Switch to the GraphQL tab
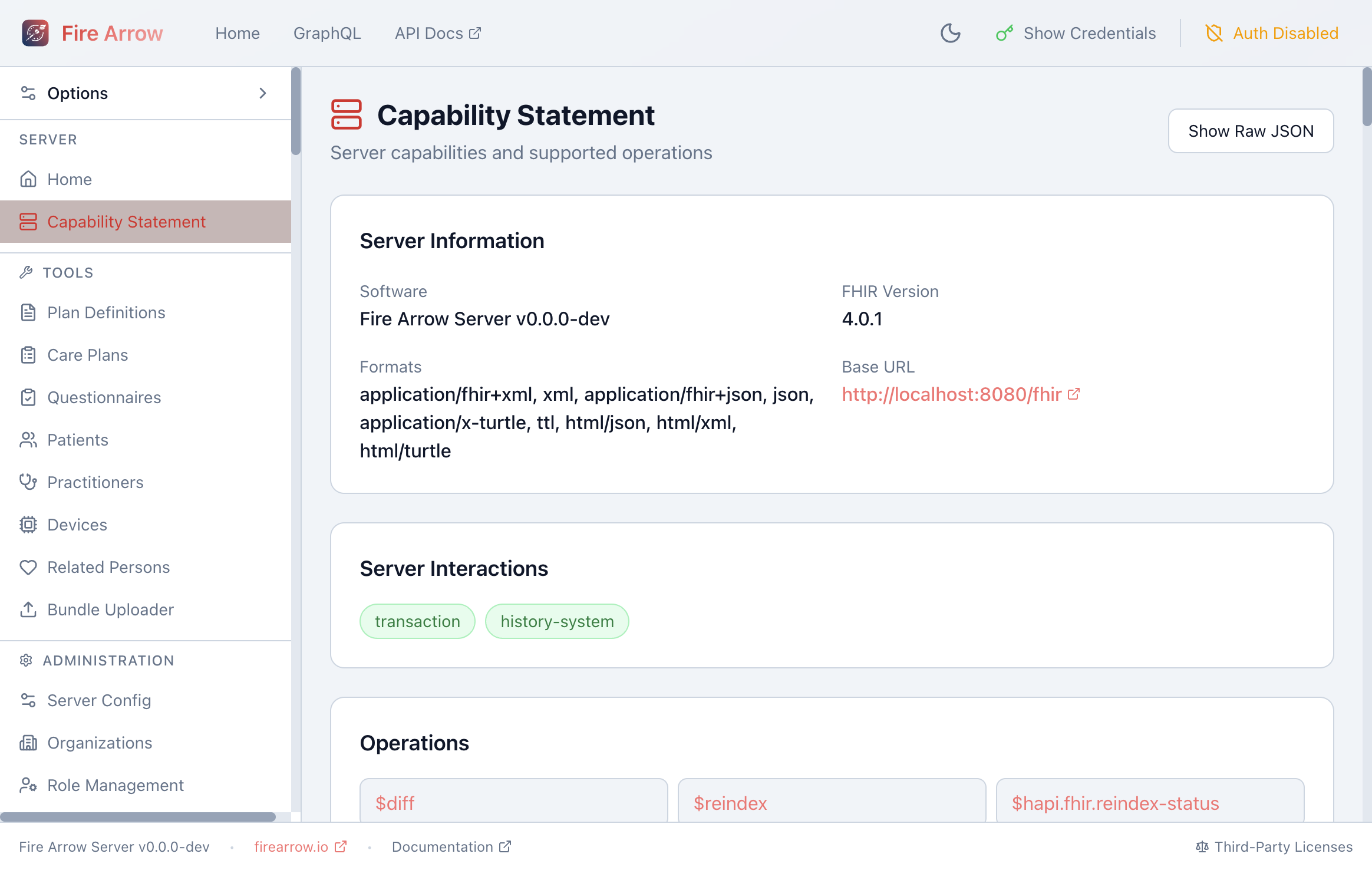This screenshot has width=1372, height=870. pyautogui.click(x=327, y=33)
